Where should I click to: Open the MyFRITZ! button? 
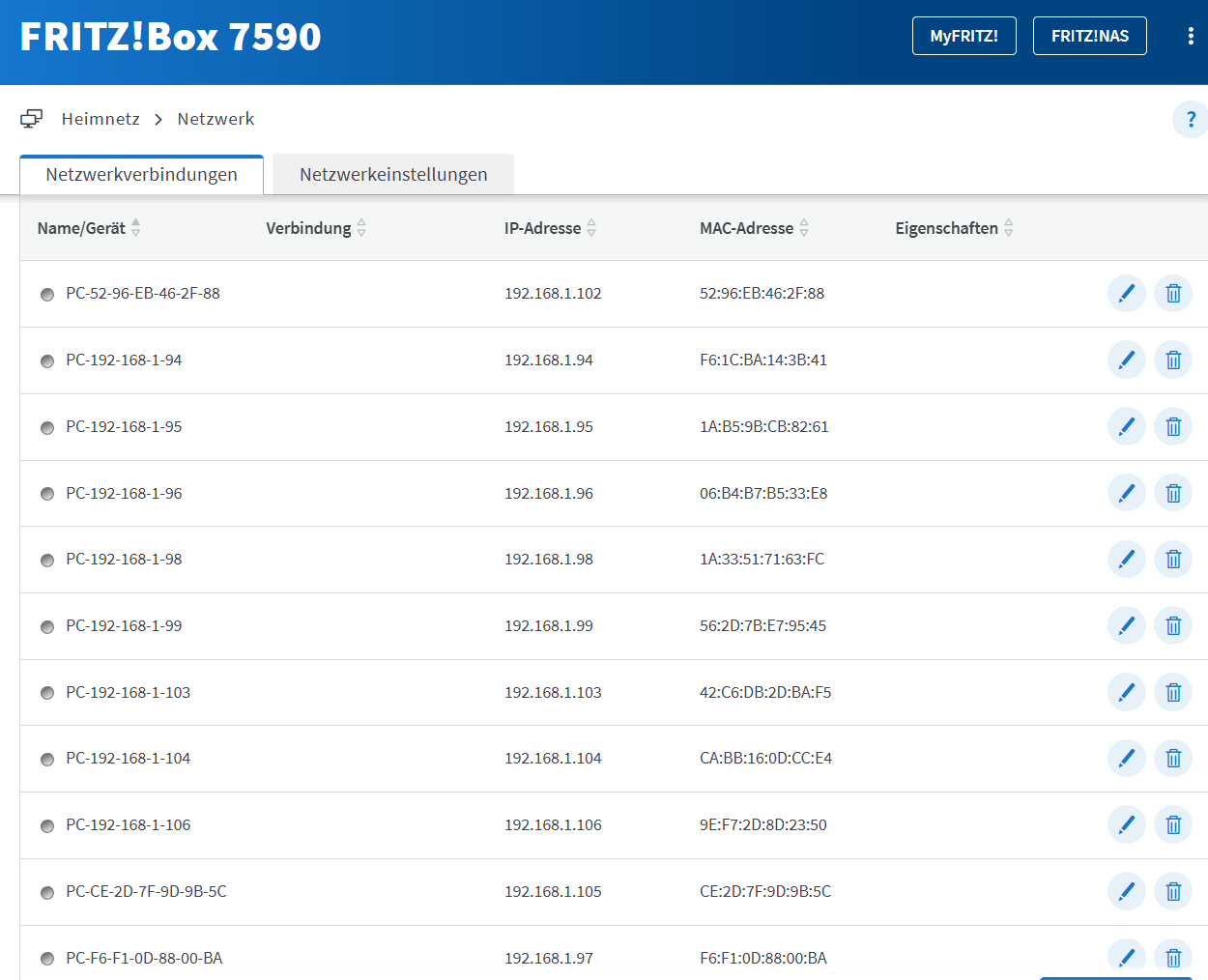[964, 36]
